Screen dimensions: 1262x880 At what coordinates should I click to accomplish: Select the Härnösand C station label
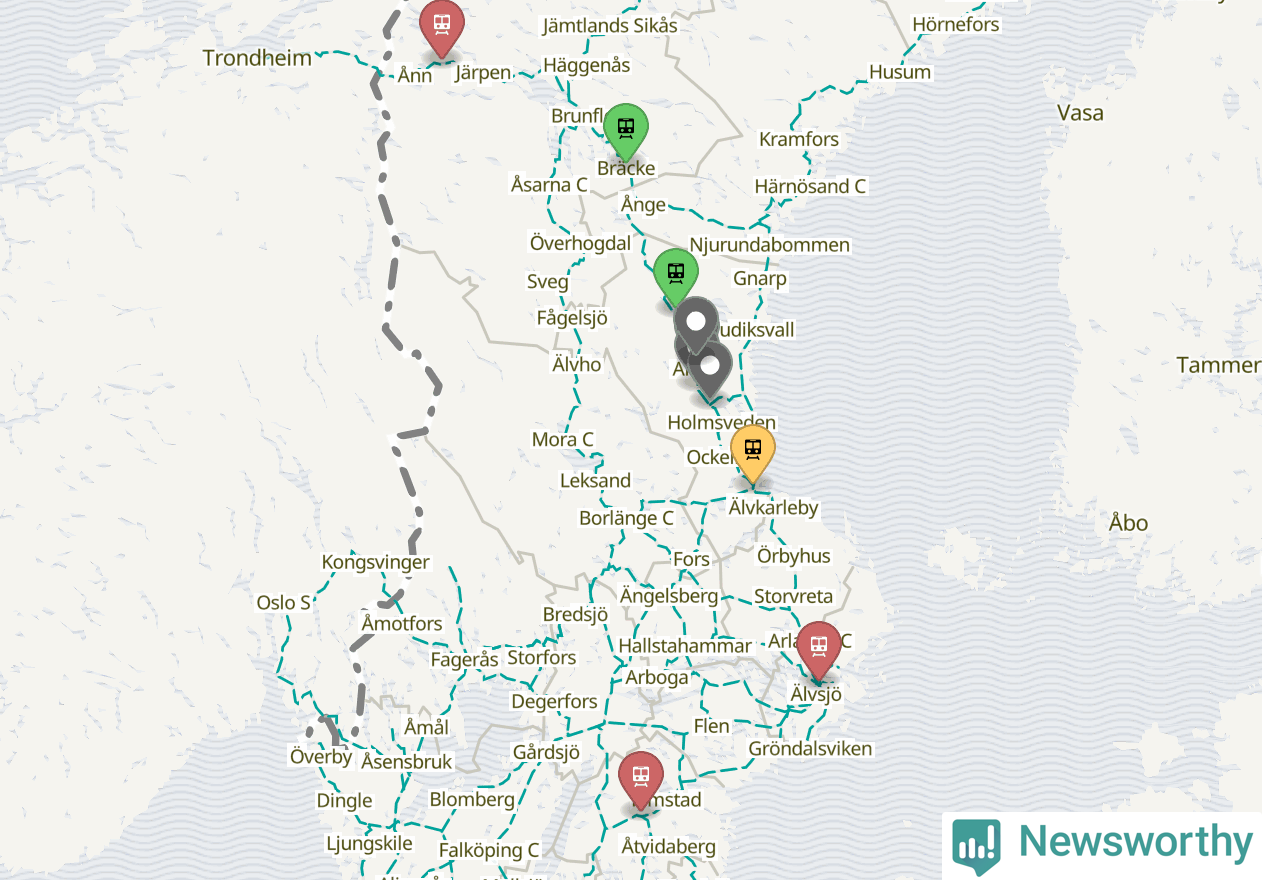(x=810, y=186)
